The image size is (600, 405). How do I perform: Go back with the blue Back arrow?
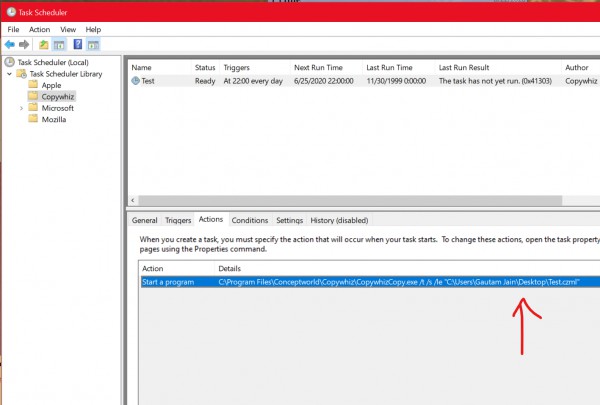[x=10, y=45]
